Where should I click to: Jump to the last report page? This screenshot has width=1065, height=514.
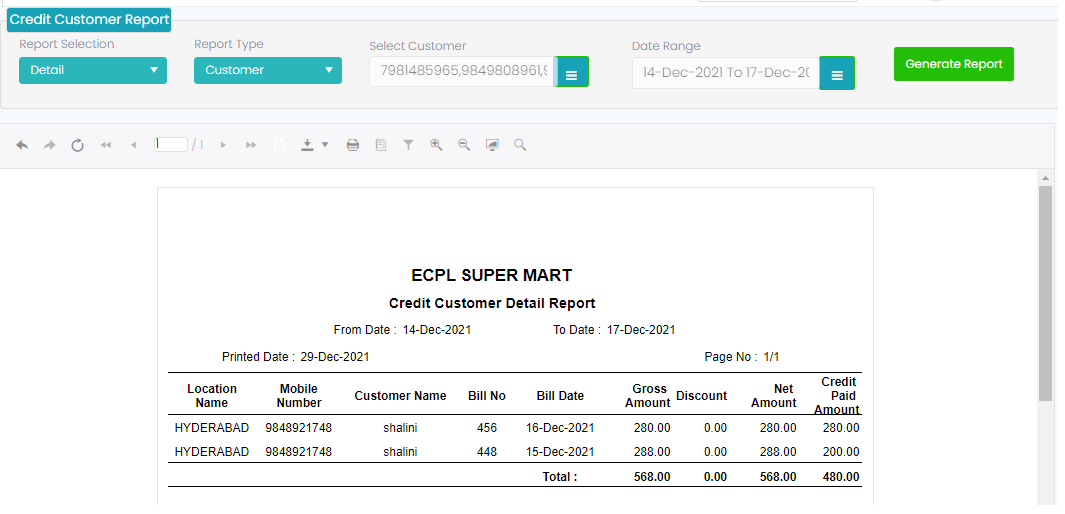pyautogui.click(x=251, y=145)
